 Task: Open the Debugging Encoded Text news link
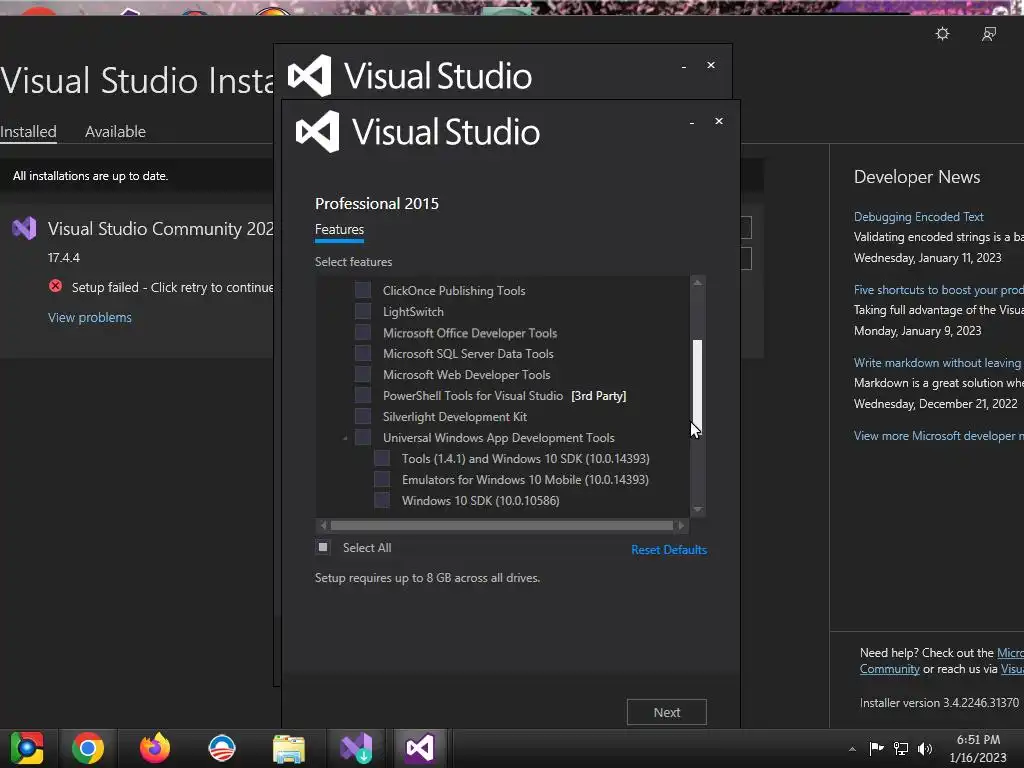tap(918, 217)
